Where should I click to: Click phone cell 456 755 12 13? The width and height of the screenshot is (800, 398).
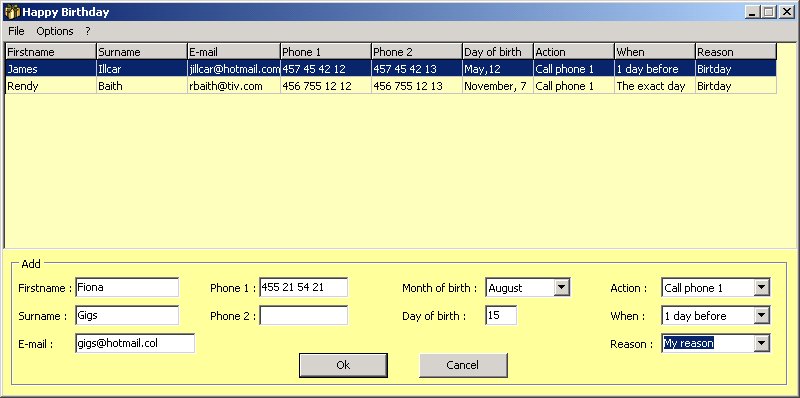416,86
